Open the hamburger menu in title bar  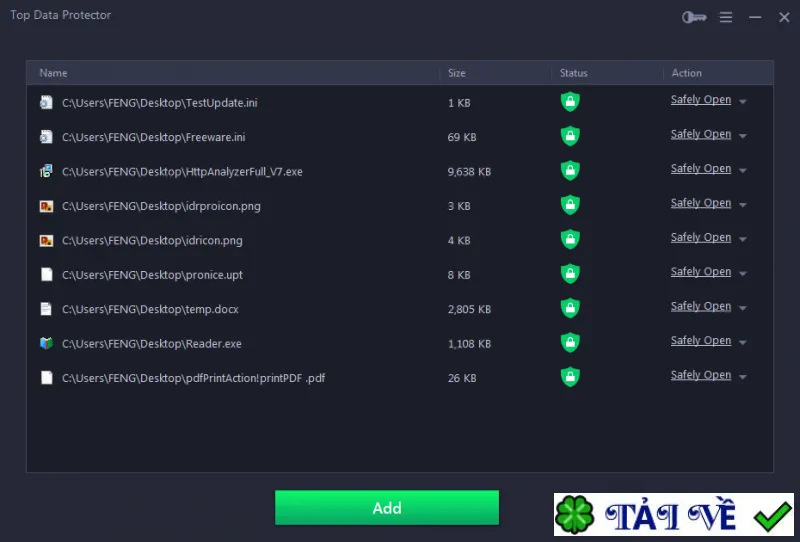point(726,17)
